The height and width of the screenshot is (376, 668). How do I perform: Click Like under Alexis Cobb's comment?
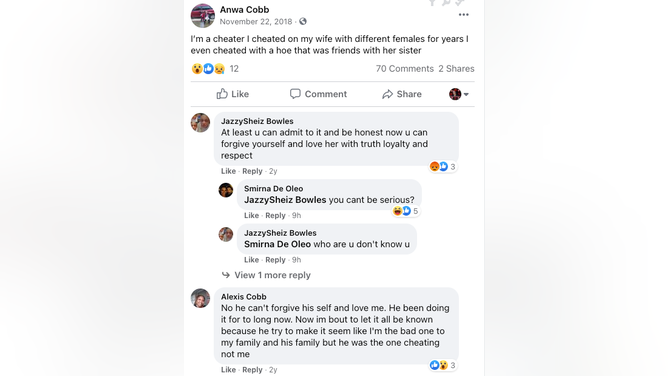point(228,370)
